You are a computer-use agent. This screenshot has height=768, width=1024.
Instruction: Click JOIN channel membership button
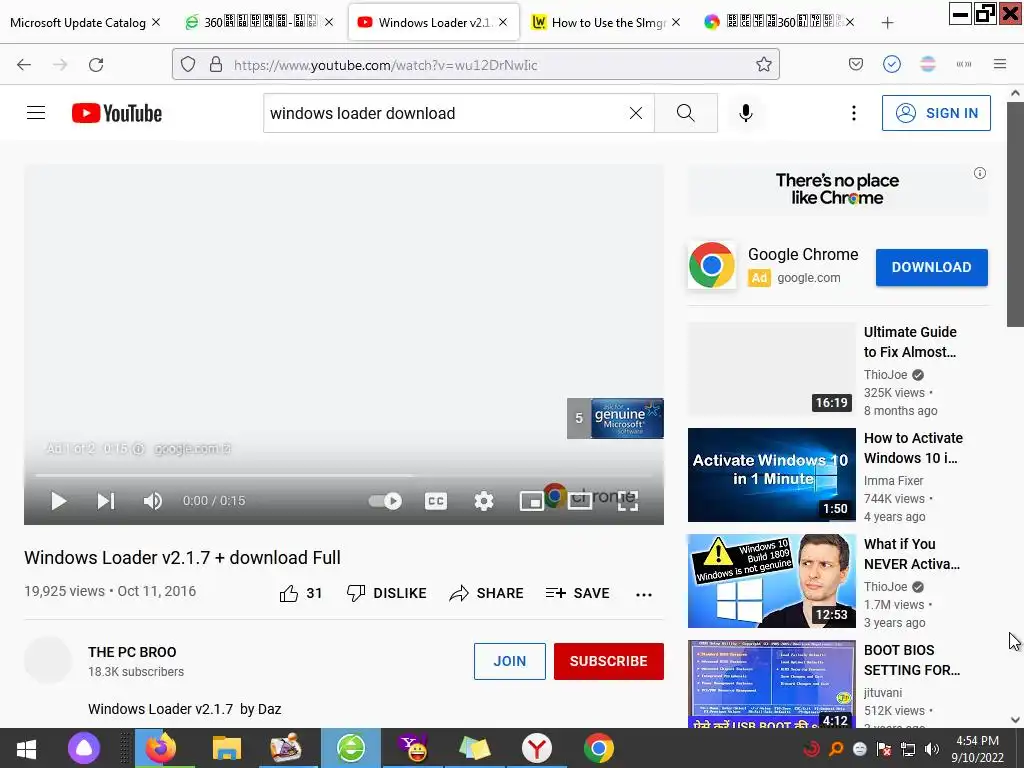509,661
